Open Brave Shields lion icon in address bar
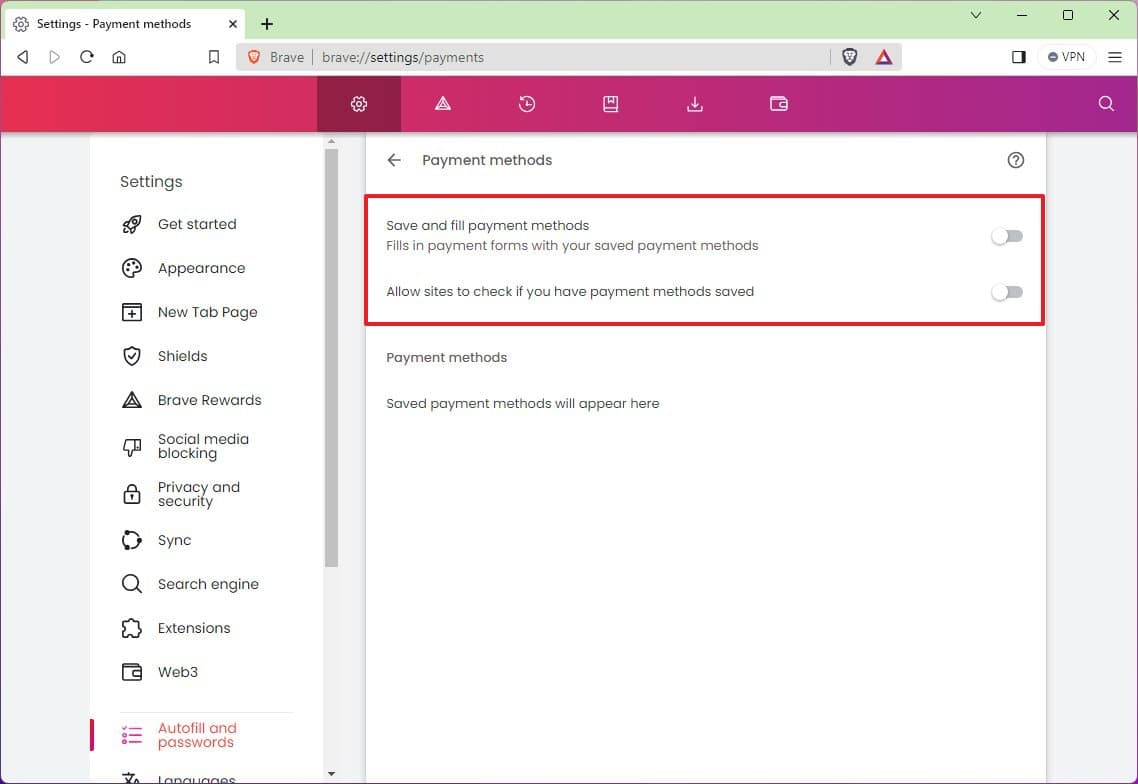Viewport: 1138px width, 784px height. (x=849, y=57)
